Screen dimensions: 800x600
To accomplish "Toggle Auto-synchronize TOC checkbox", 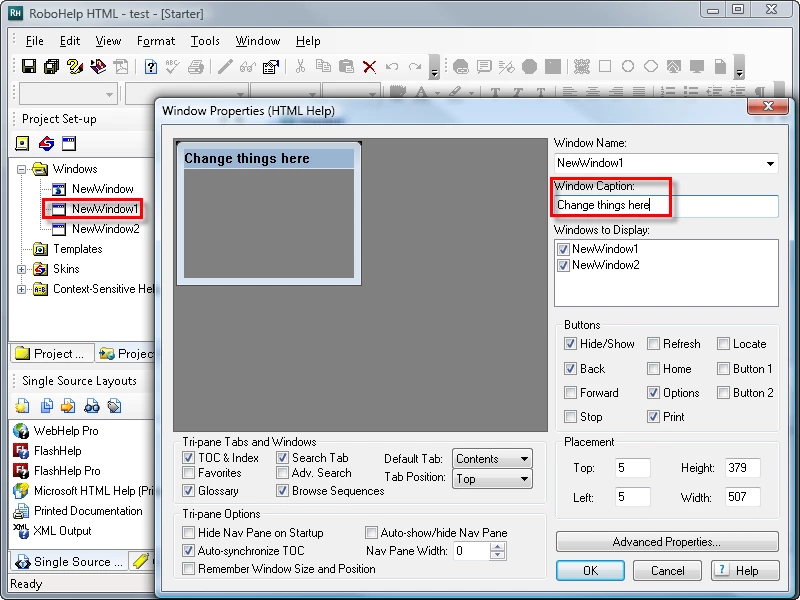I will tap(188, 551).
